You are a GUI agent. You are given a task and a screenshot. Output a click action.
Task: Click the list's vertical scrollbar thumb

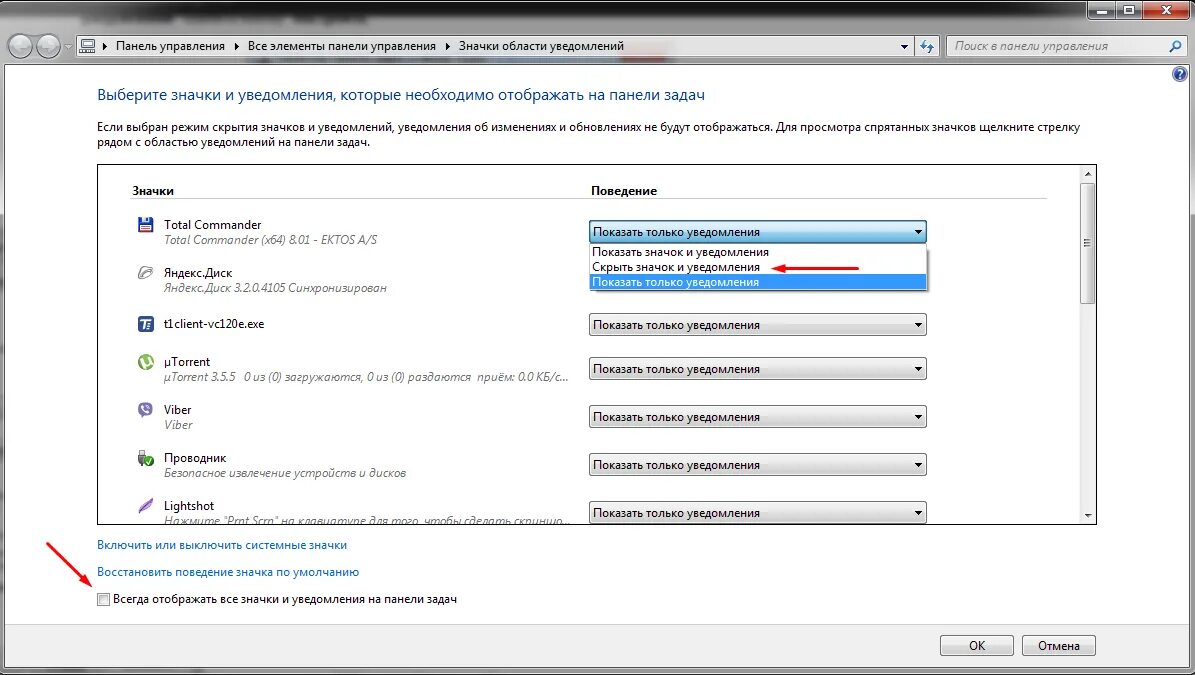(x=1088, y=242)
